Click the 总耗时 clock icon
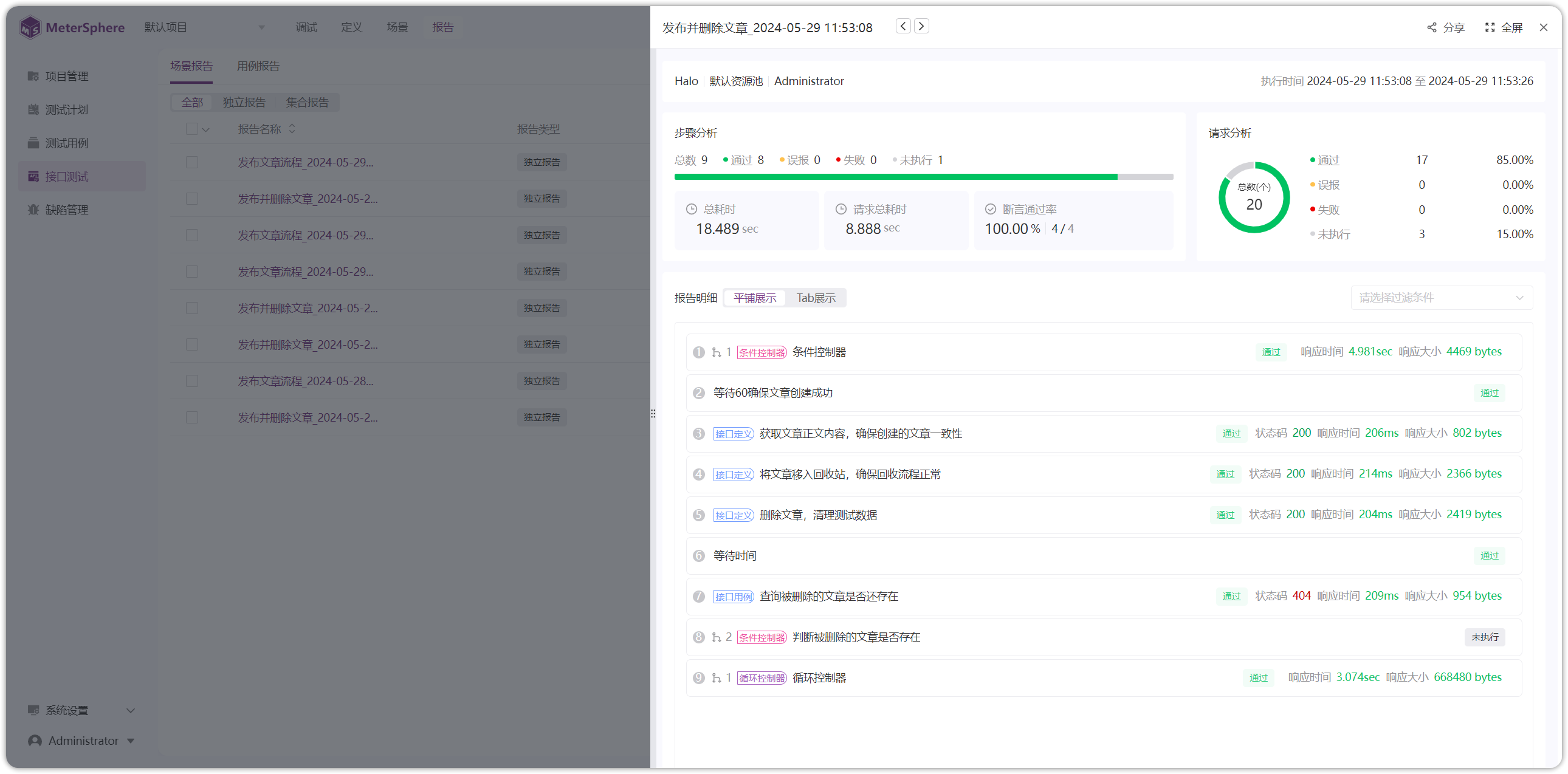The height and width of the screenshot is (774, 1568). (x=692, y=210)
